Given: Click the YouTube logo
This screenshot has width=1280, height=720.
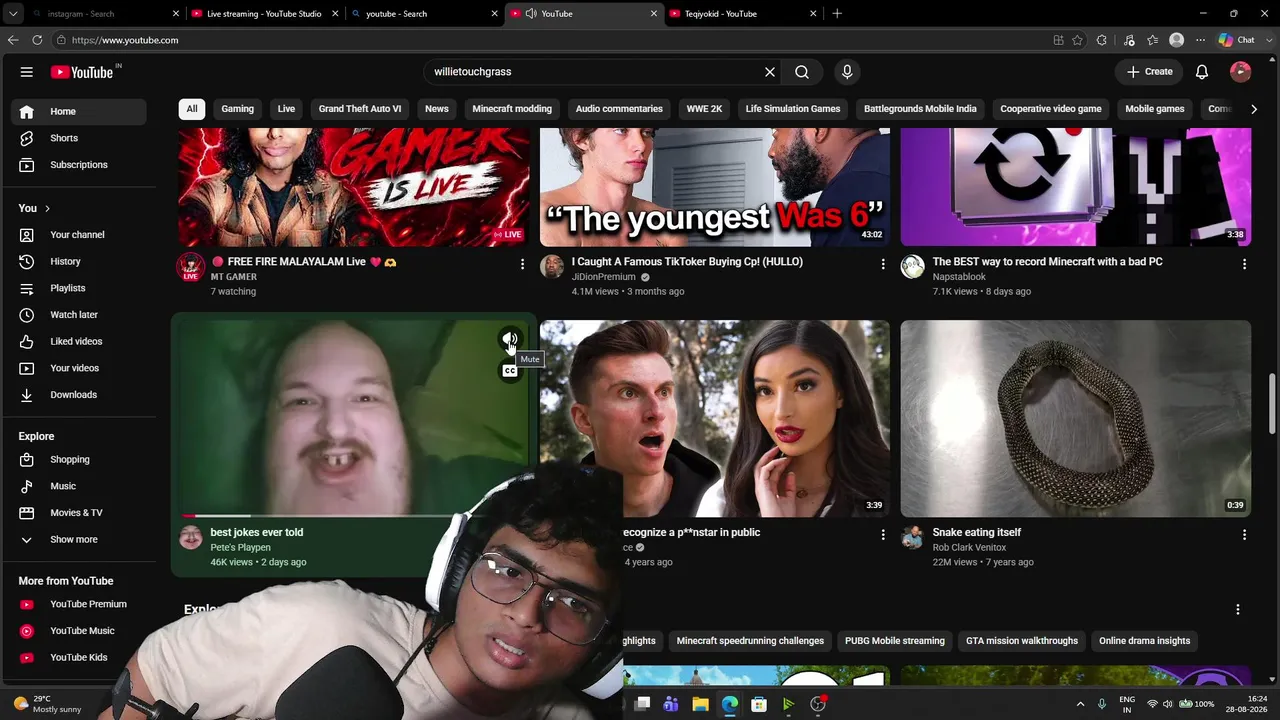Looking at the screenshot, I should coord(82,72).
